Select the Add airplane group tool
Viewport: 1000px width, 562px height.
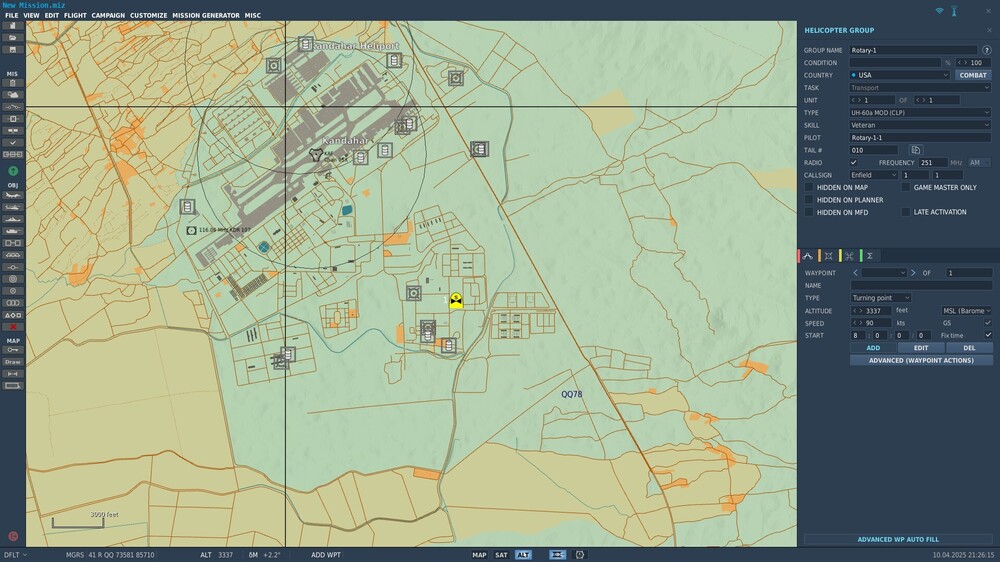12,195
